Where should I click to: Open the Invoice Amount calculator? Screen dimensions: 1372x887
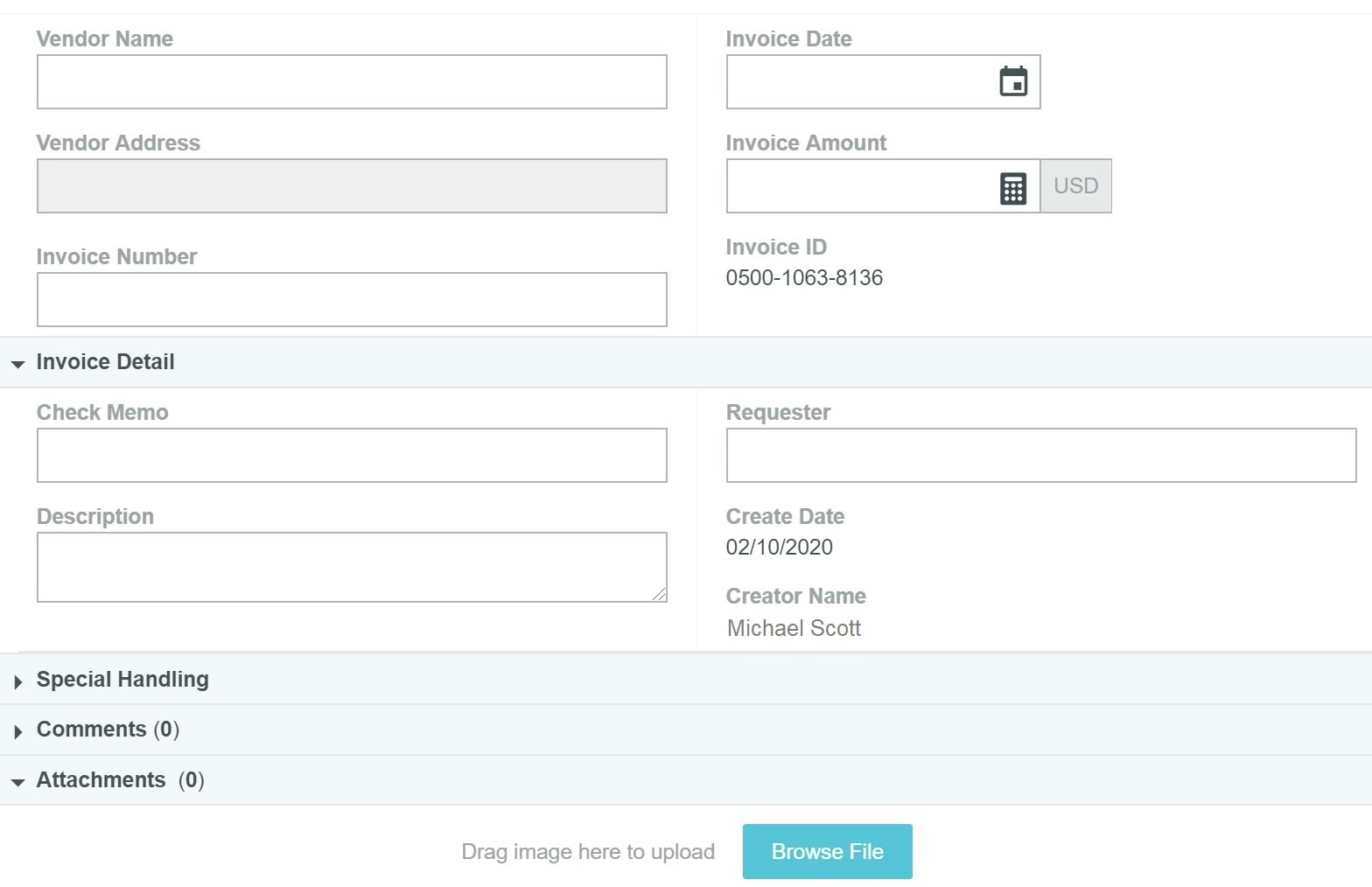(1013, 187)
